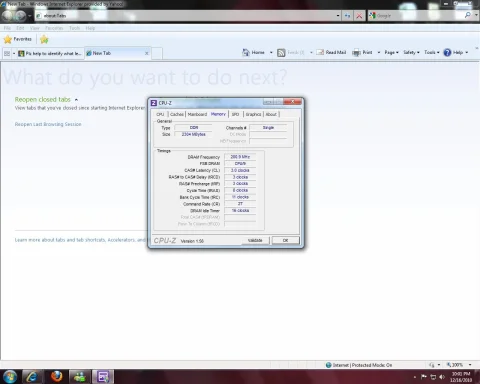
Task: Open the Windows Start orb
Action: click(x=9, y=377)
